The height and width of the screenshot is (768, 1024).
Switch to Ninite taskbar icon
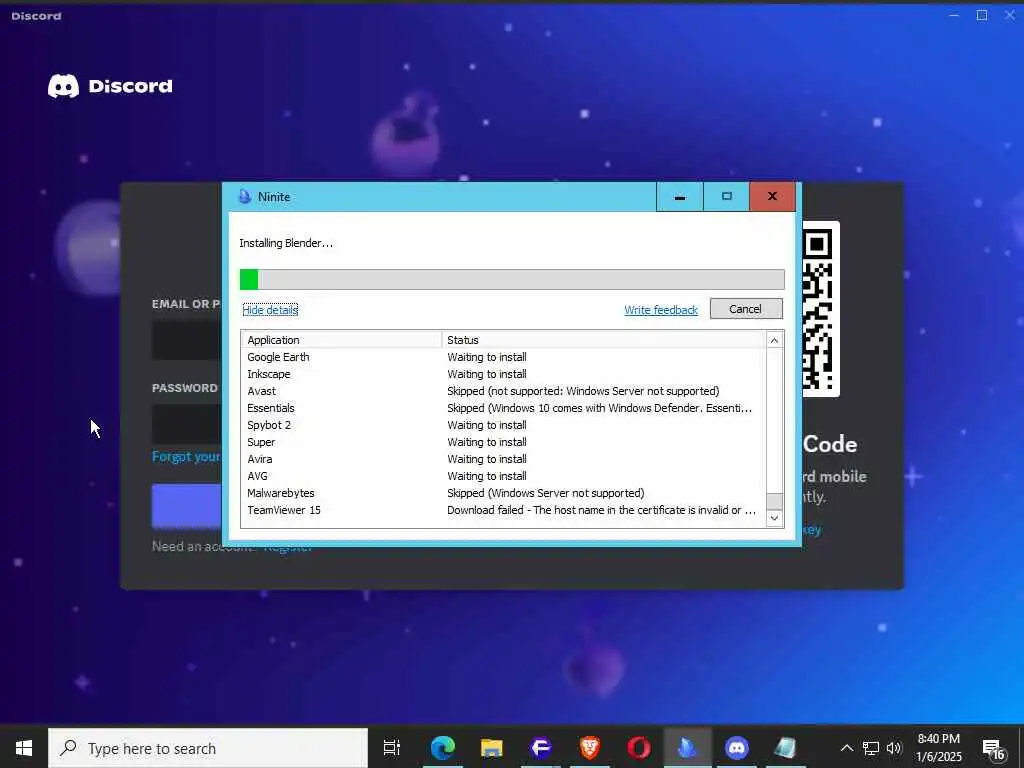[688, 748]
